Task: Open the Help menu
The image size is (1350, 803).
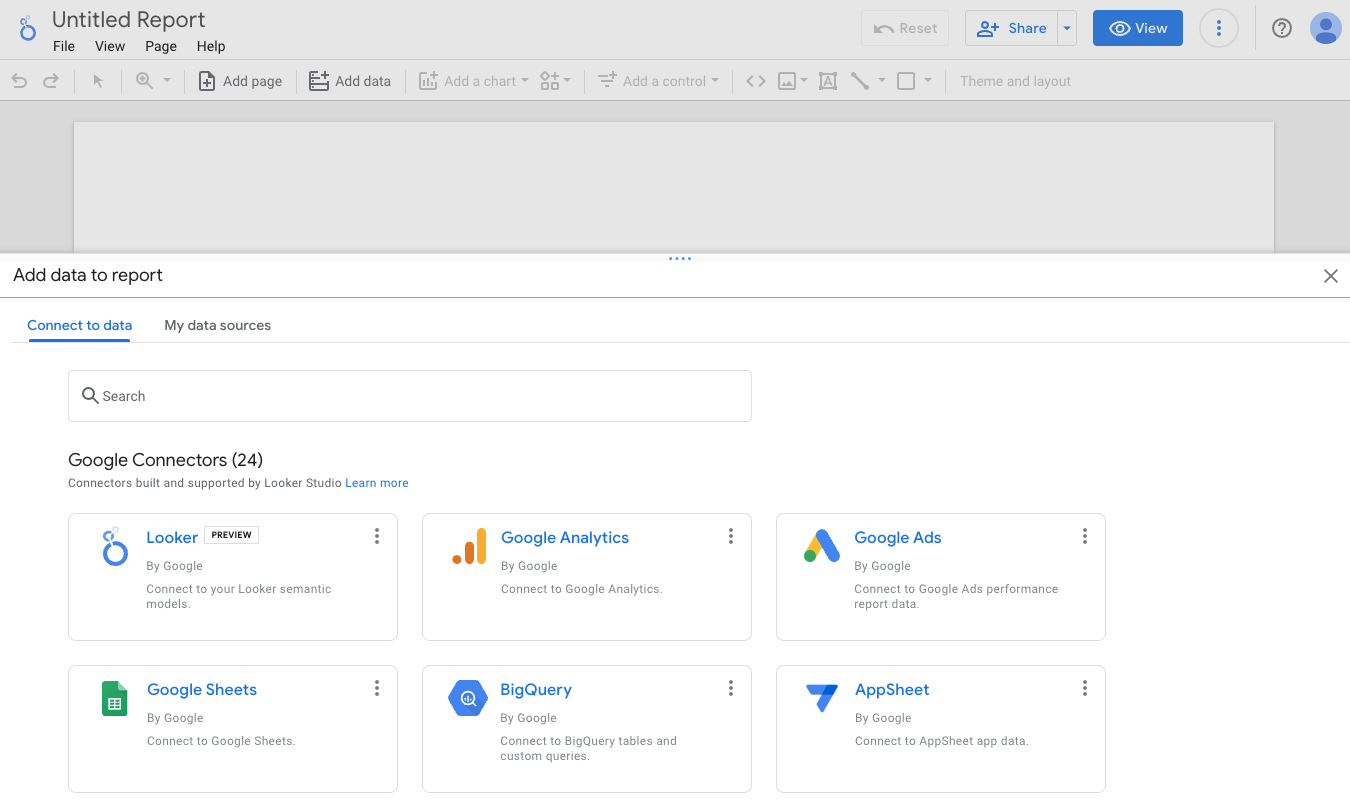Action: click(x=211, y=46)
